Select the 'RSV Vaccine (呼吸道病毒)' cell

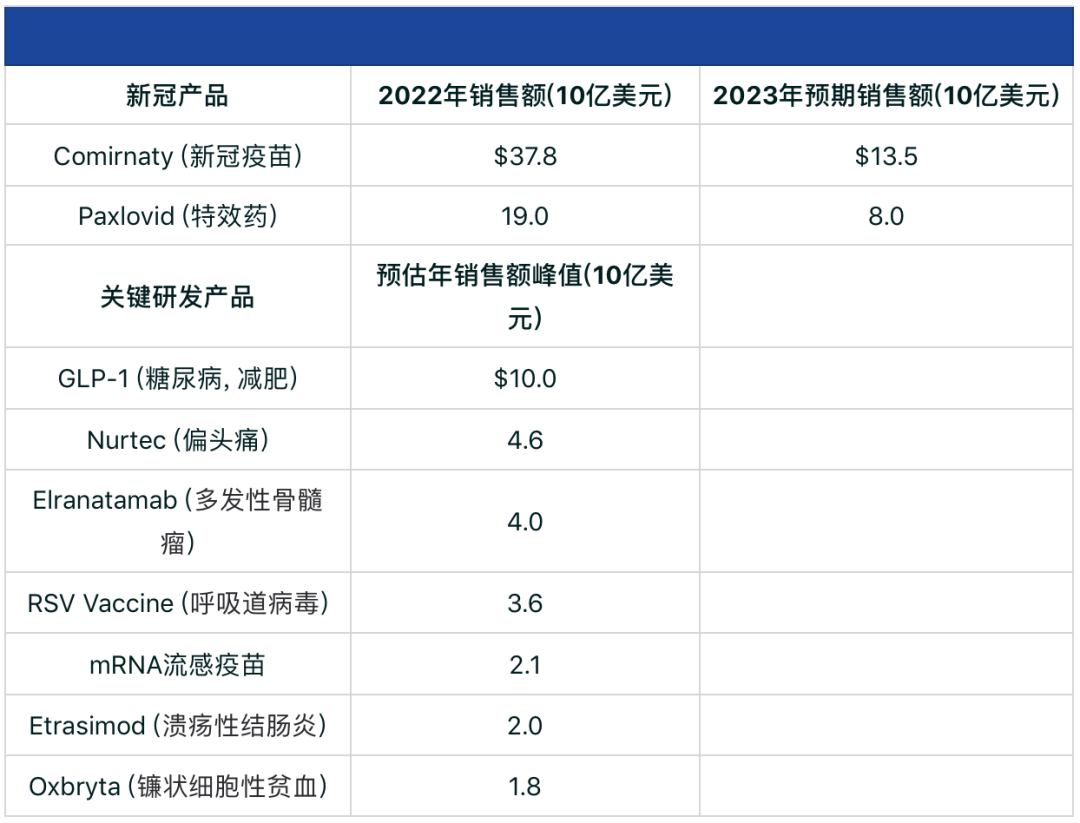tap(177, 603)
